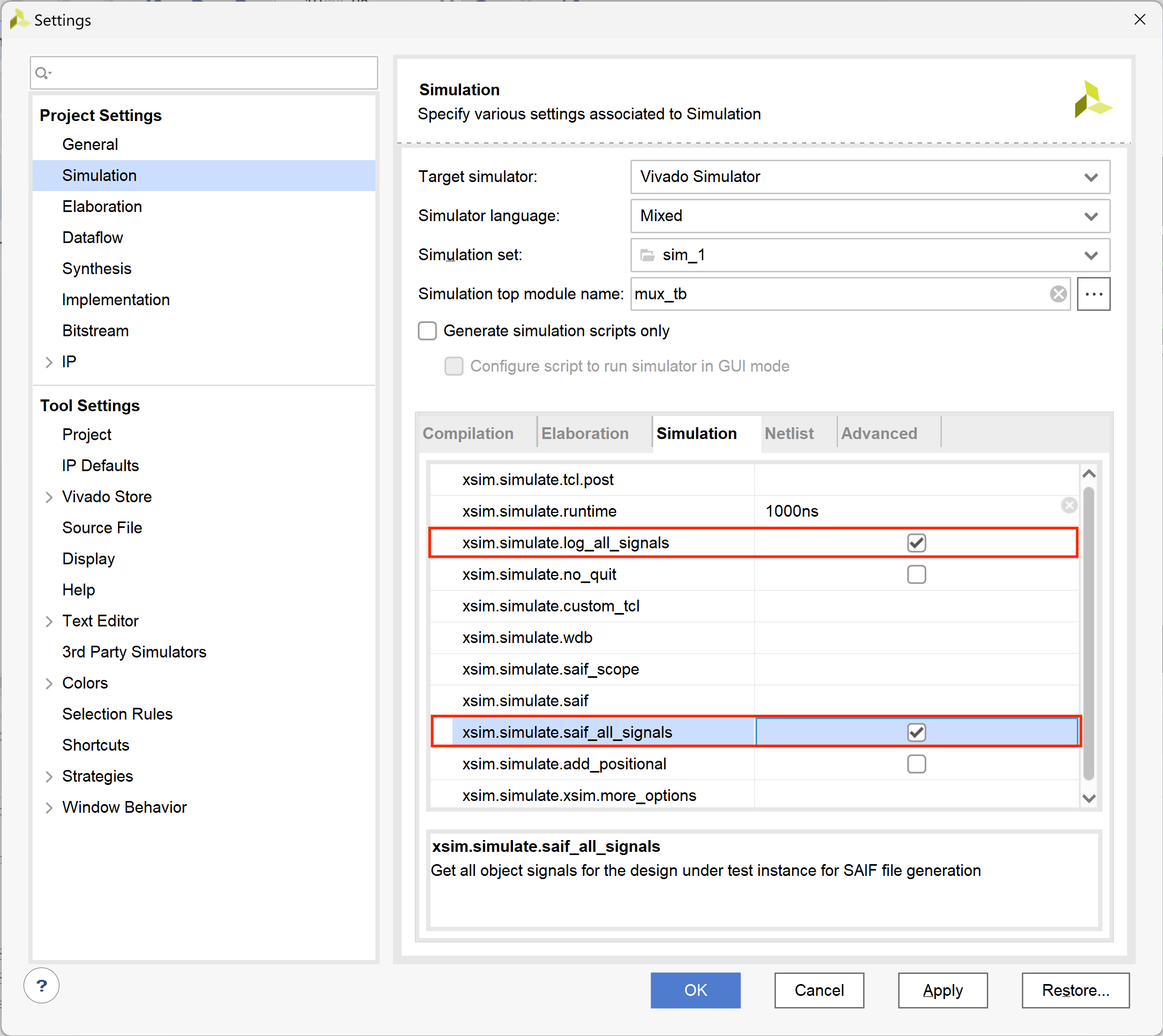Uncheck xsim.simulate.log_all_signals
Screen dimensions: 1163x1036
coord(916,542)
